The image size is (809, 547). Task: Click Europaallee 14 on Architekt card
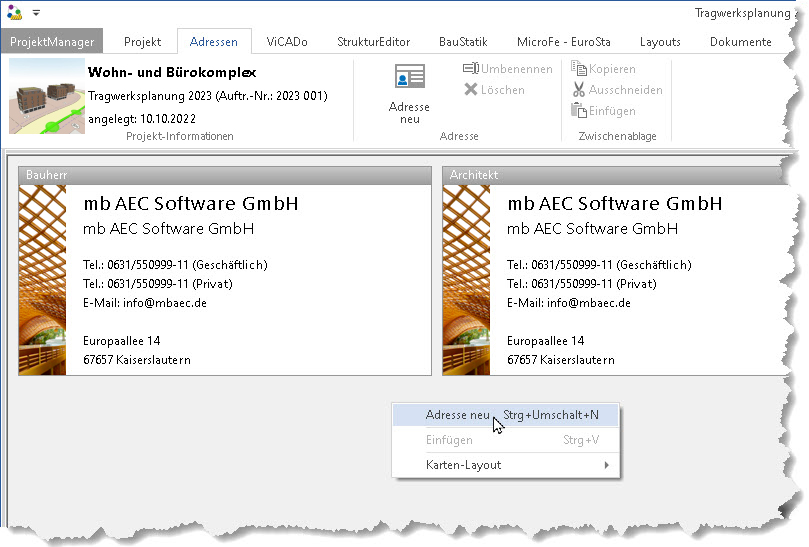546,341
